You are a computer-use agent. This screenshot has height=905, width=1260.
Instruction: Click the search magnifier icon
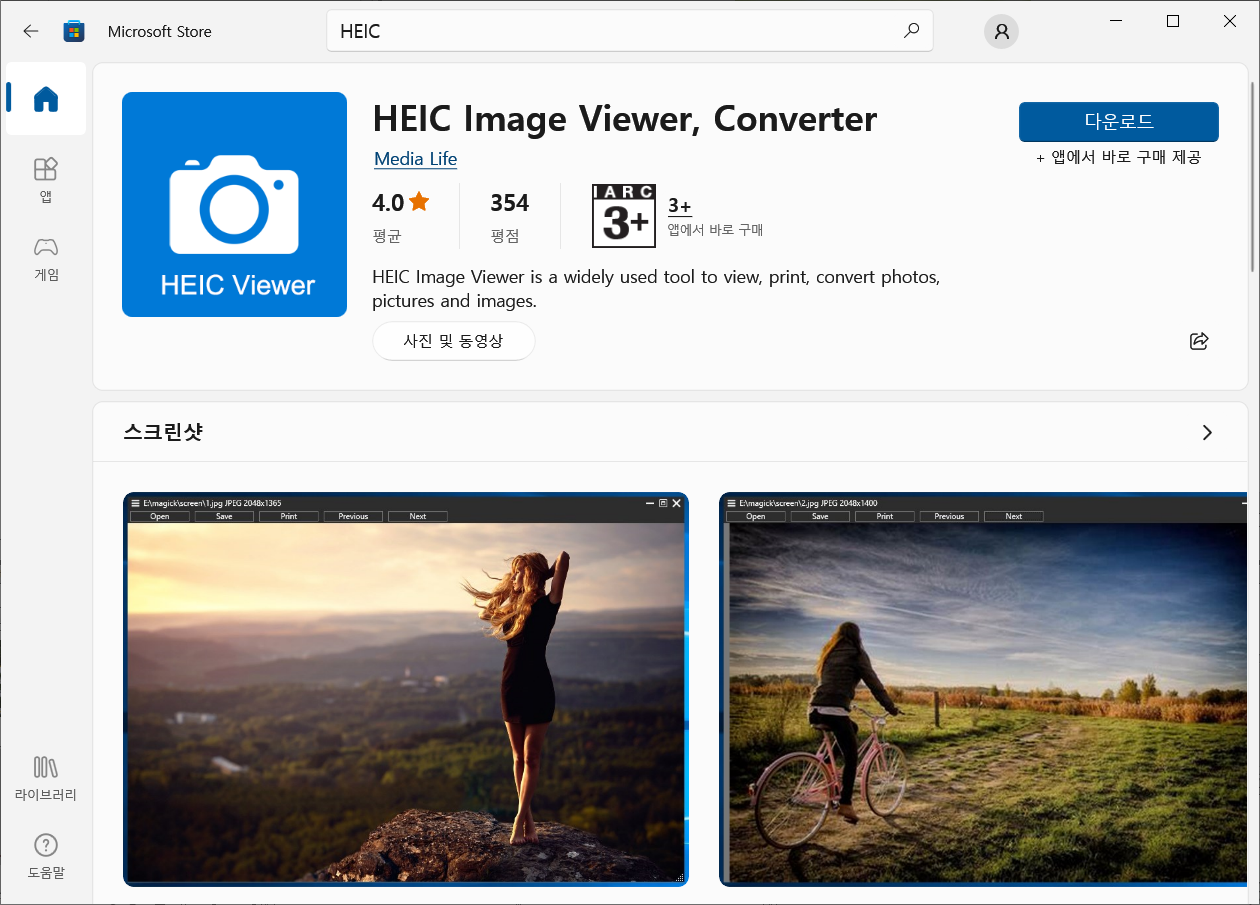[x=911, y=31]
